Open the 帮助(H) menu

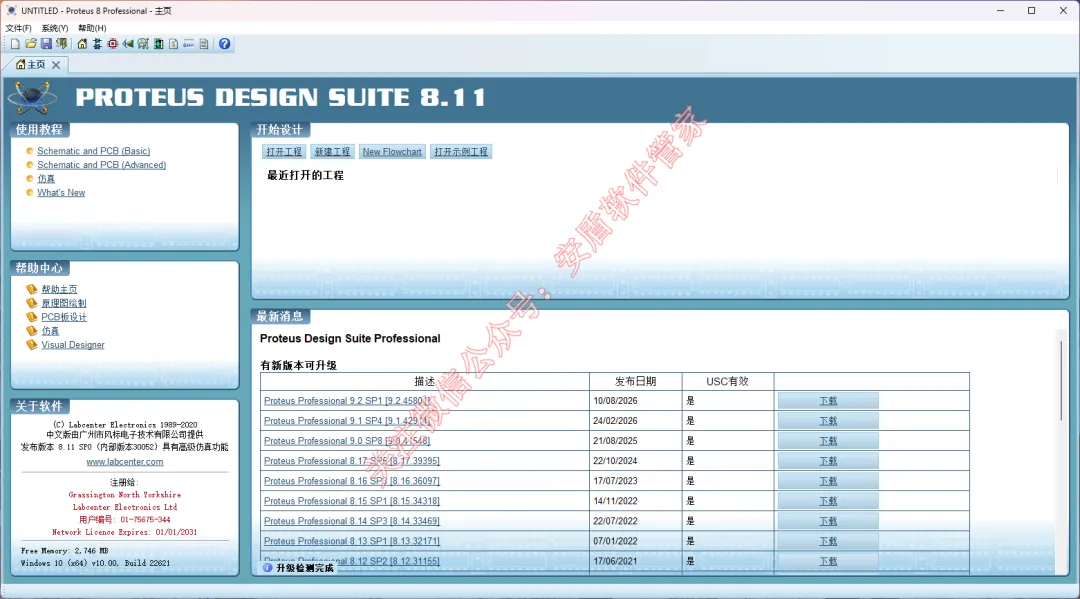92,28
